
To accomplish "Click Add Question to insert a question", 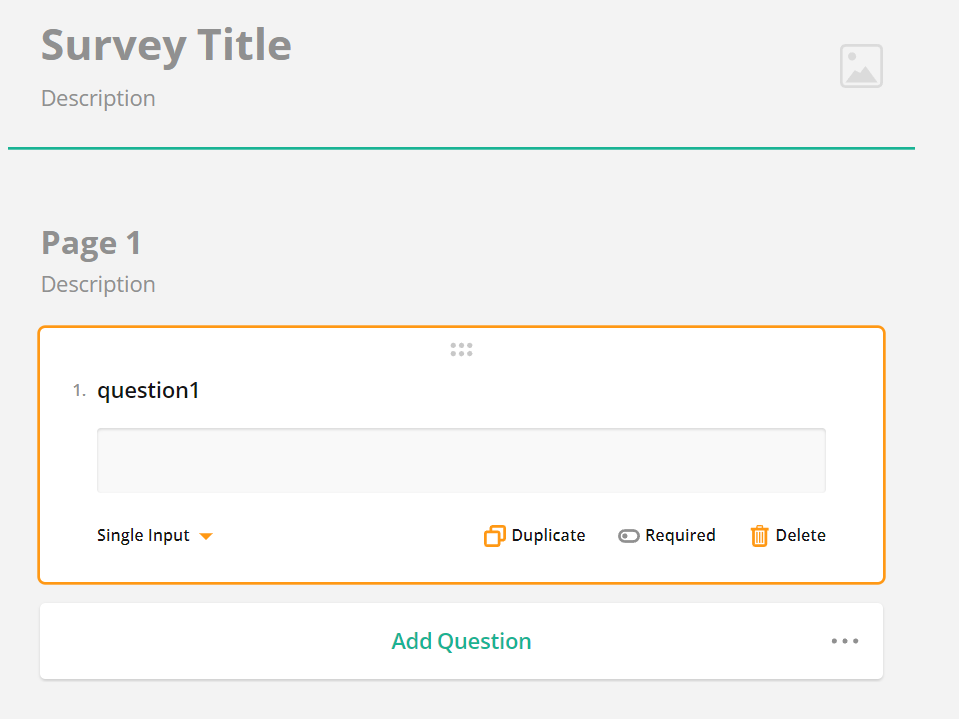I will pyautogui.click(x=461, y=641).
